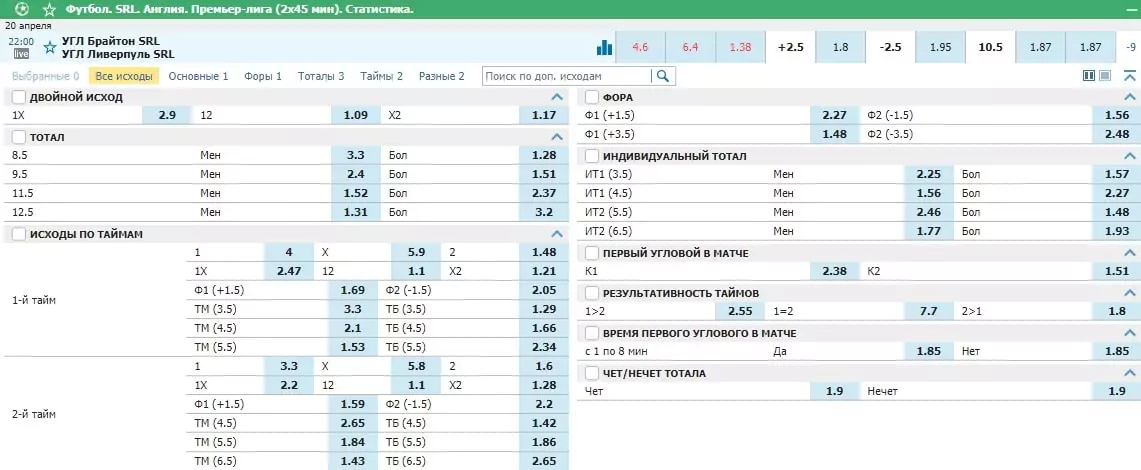
Task: Focus the Поиск по доп. исходам search field
Action: [567, 76]
